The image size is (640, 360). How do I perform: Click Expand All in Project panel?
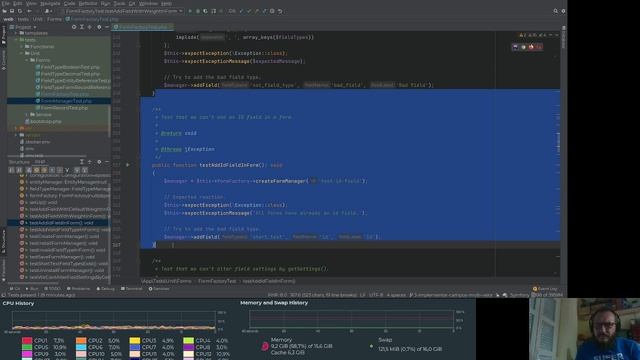[x=82, y=27]
